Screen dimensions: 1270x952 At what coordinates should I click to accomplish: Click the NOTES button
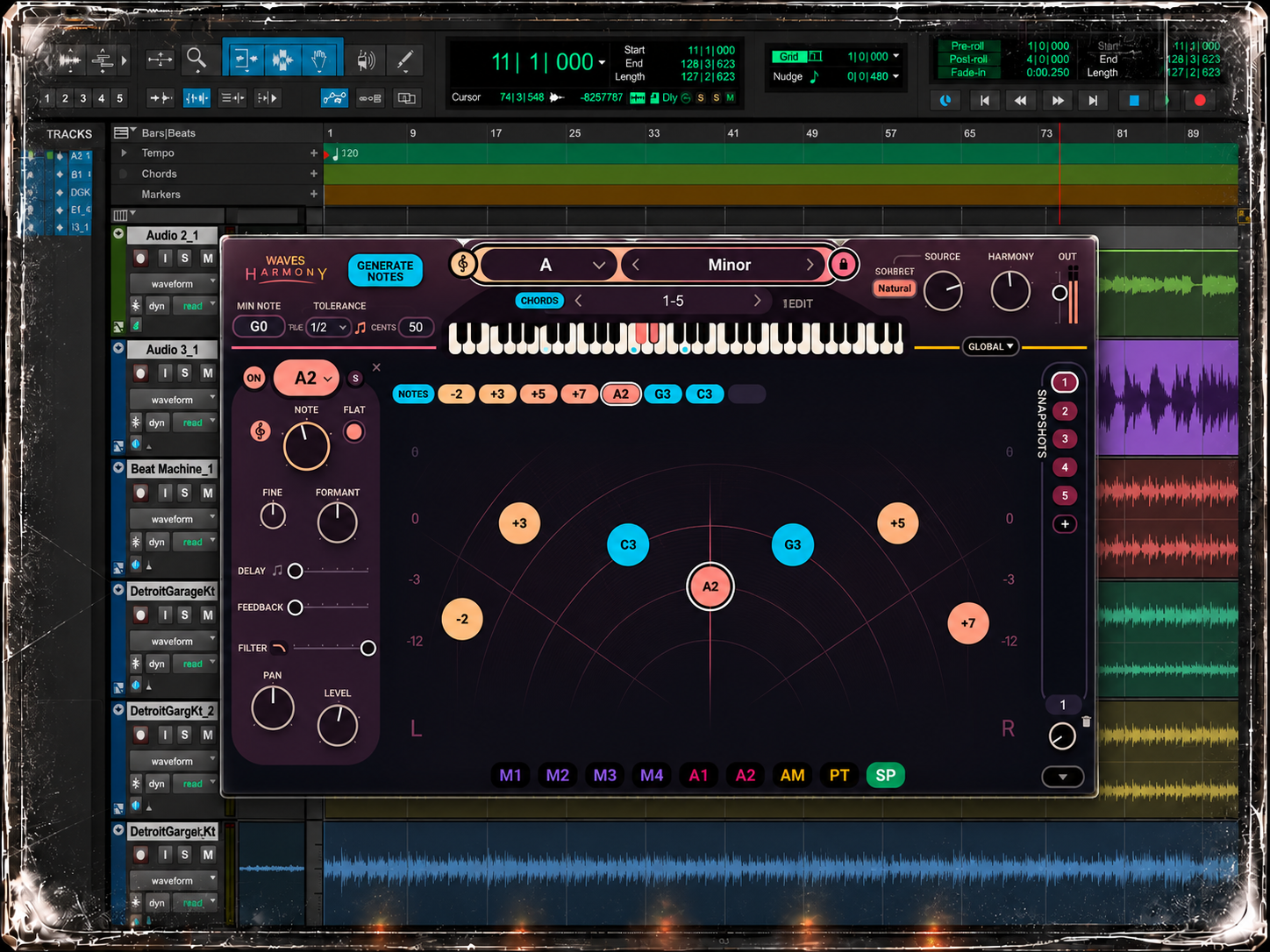click(x=413, y=394)
